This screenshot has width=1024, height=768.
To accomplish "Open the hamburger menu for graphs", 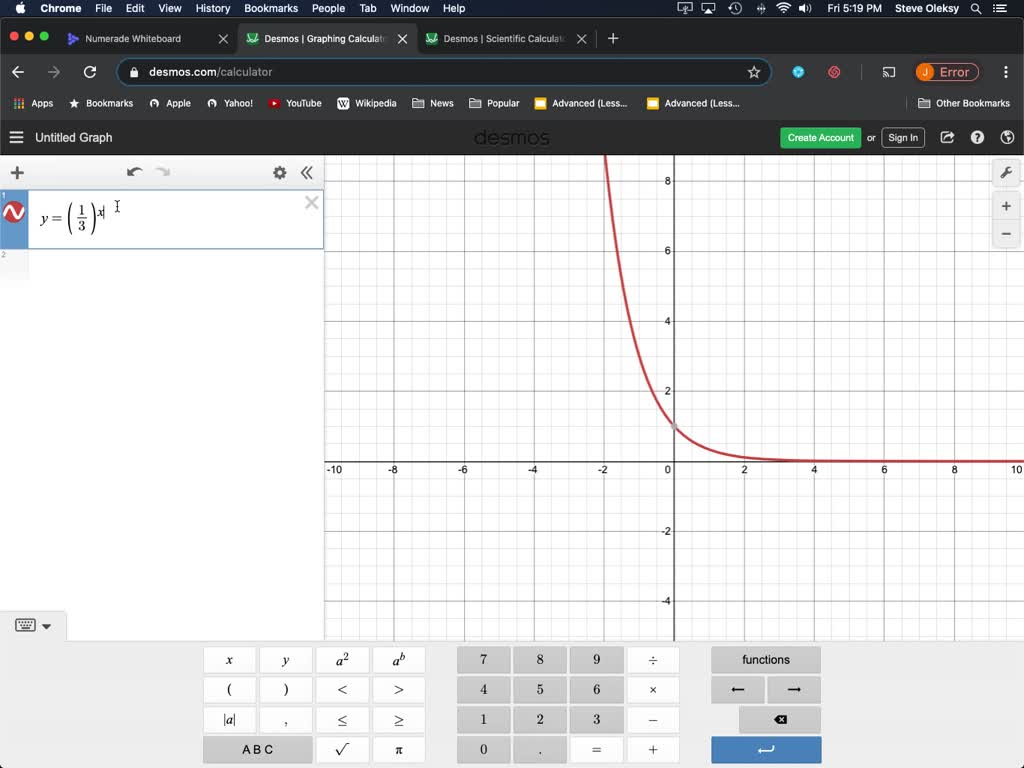I will [16, 138].
